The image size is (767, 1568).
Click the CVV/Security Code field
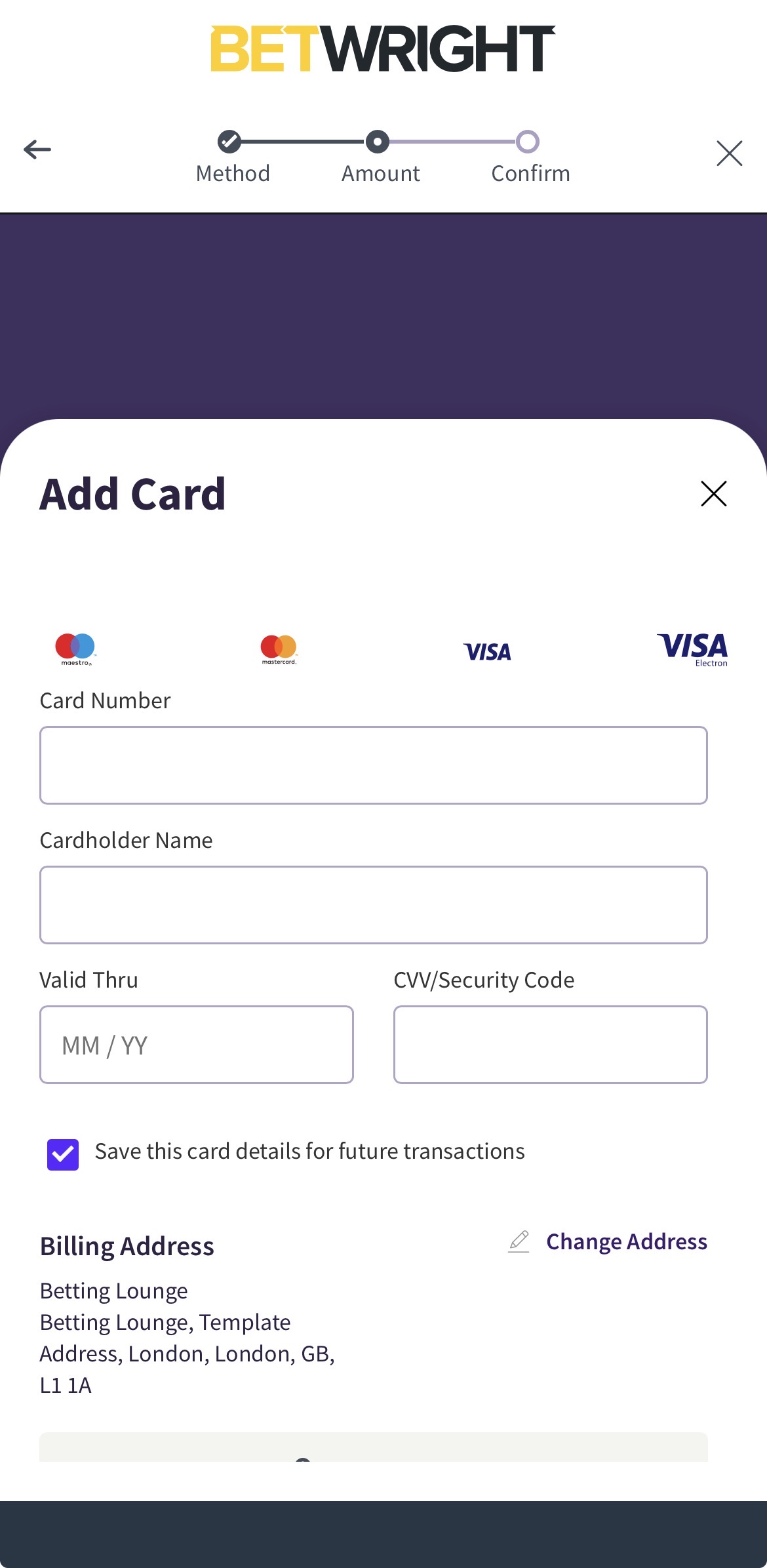point(550,1044)
